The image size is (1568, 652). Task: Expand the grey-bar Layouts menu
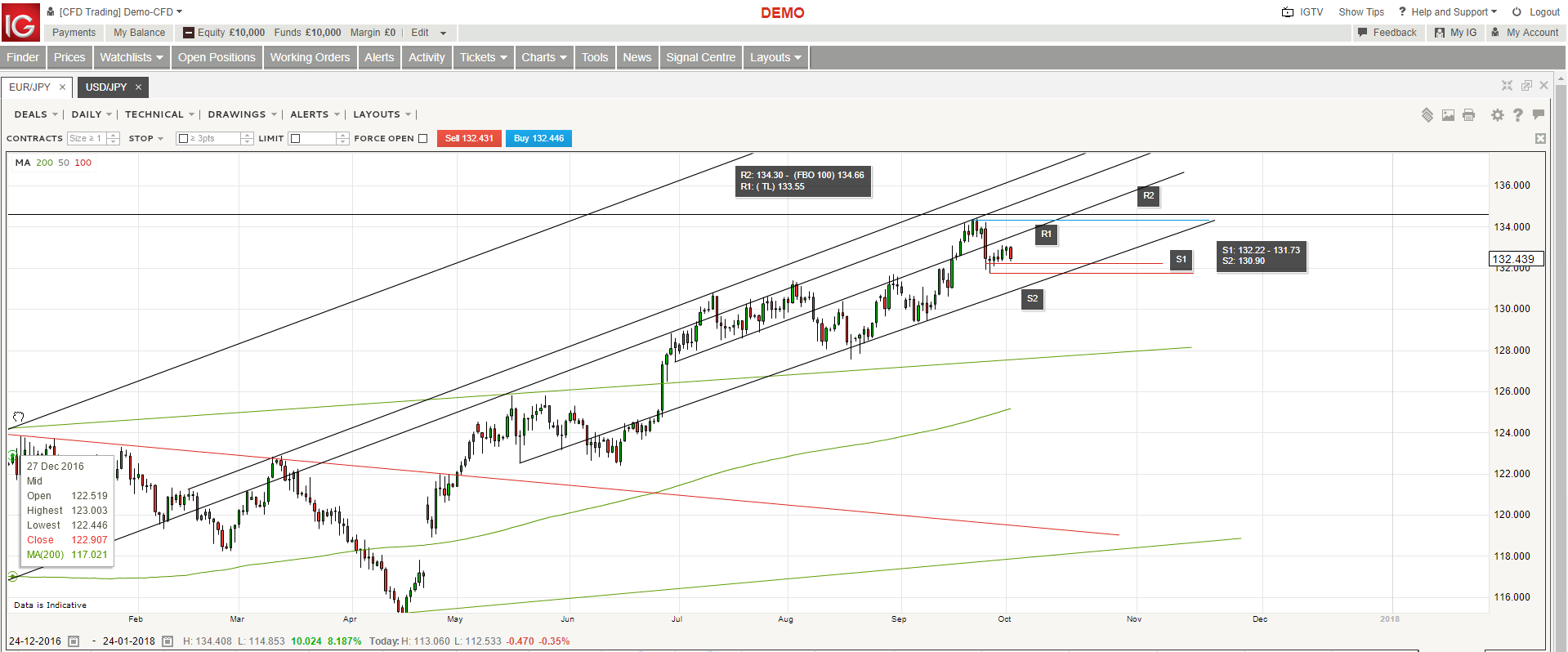(x=776, y=57)
